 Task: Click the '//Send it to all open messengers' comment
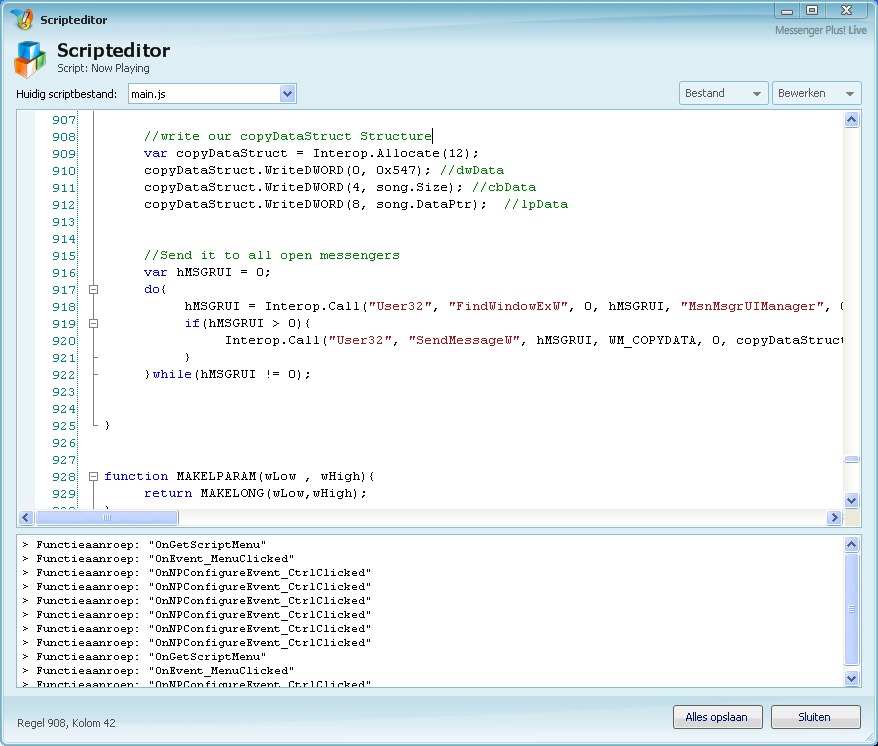(272, 255)
